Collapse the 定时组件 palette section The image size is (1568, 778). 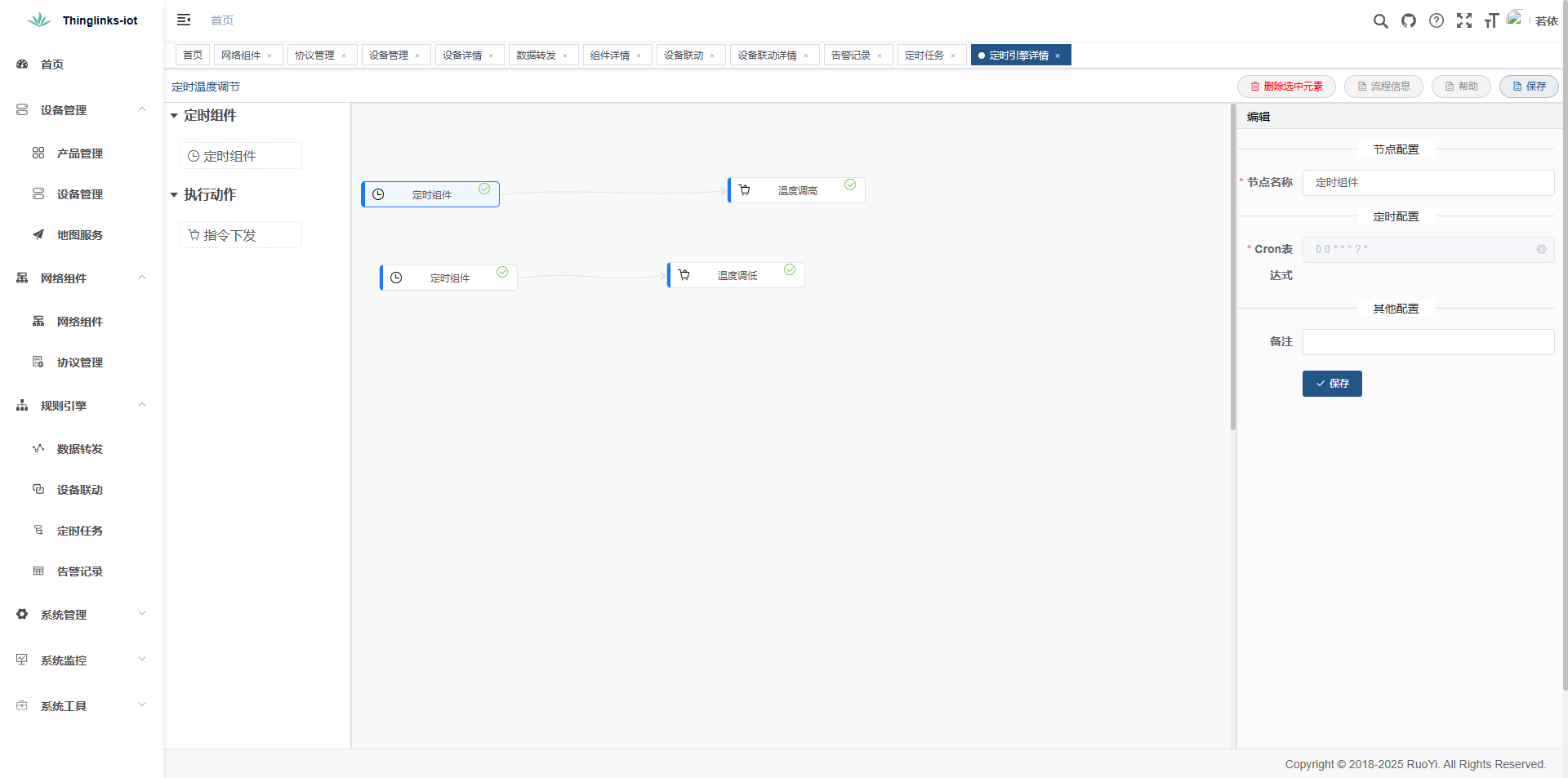tap(174, 116)
